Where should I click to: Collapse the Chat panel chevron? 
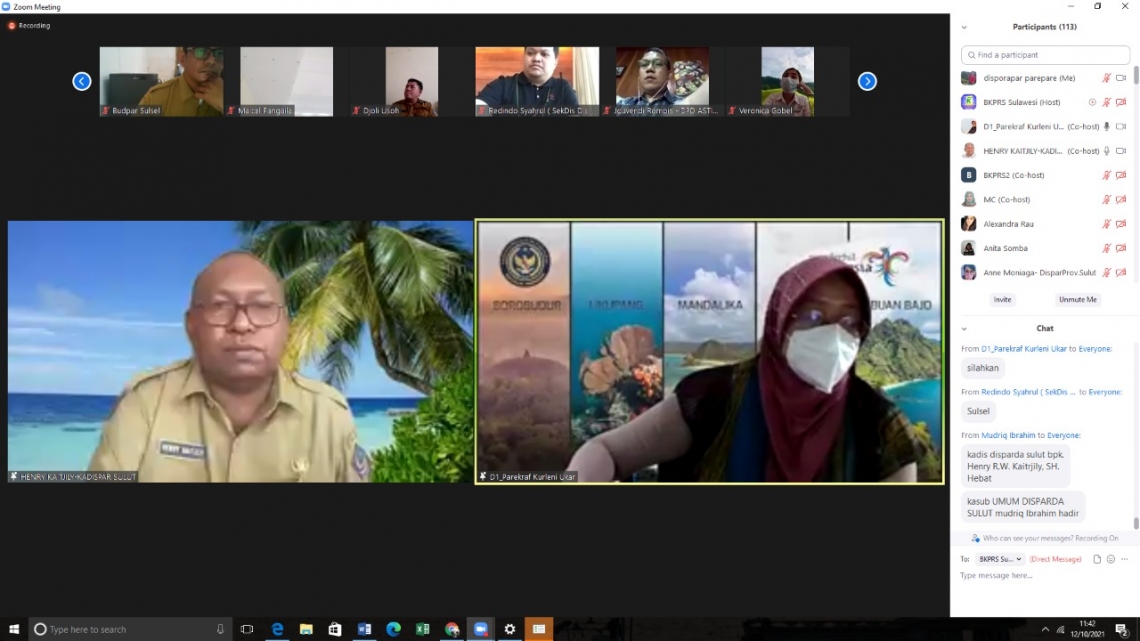pos(964,328)
